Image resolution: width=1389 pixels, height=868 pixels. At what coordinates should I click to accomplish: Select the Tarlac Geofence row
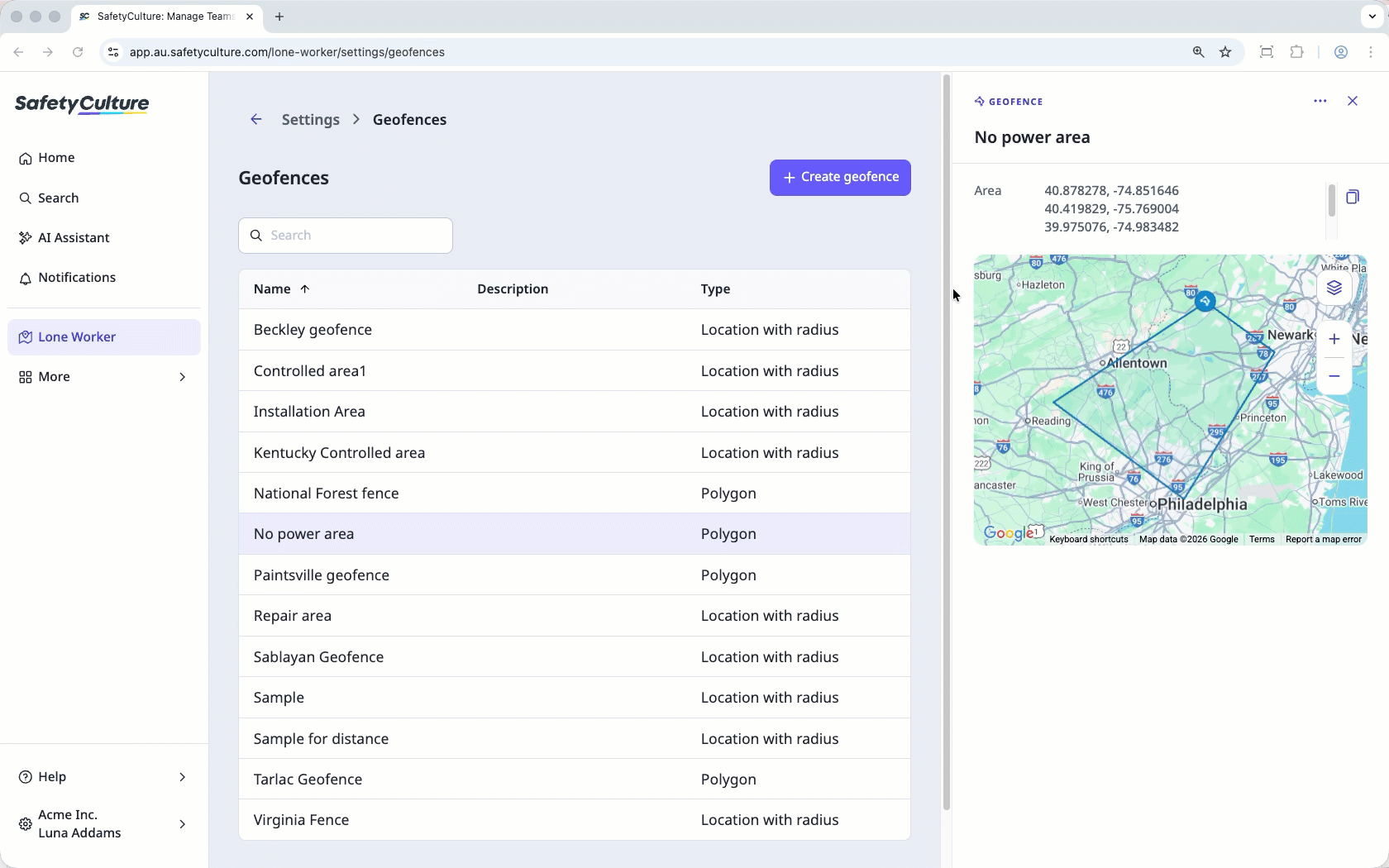pos(575,780)
